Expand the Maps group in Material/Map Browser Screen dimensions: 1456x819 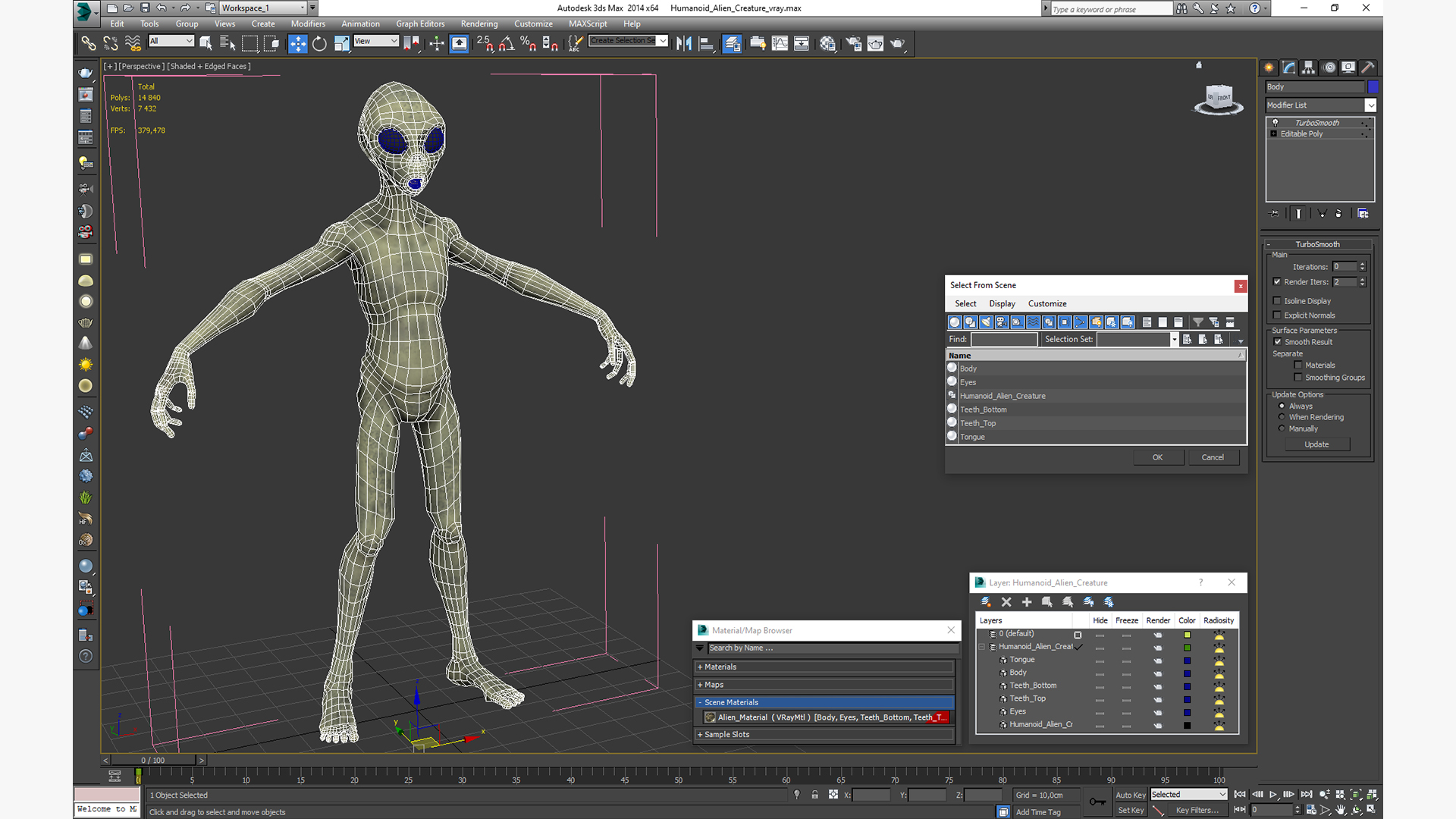pos(824,685)
